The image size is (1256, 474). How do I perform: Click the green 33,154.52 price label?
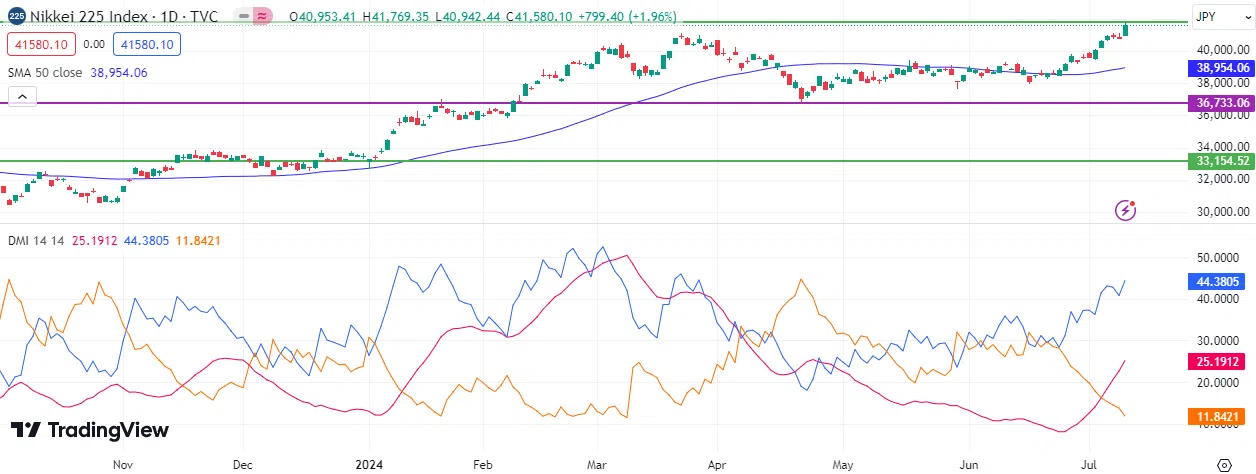(1223, 161)
